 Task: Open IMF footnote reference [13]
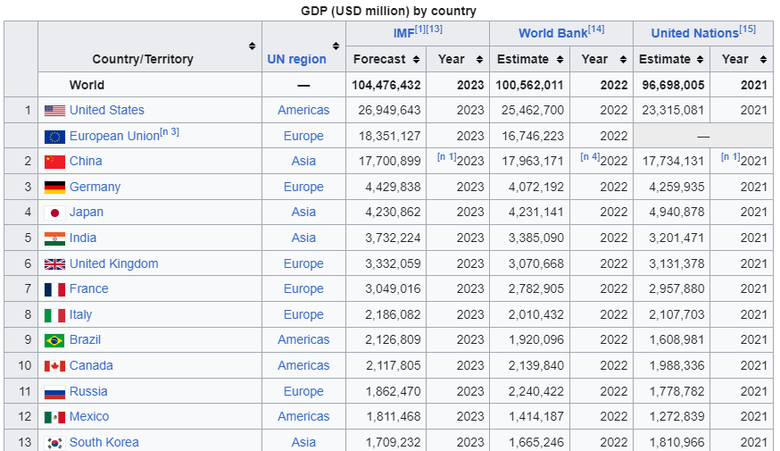[434, 29]
